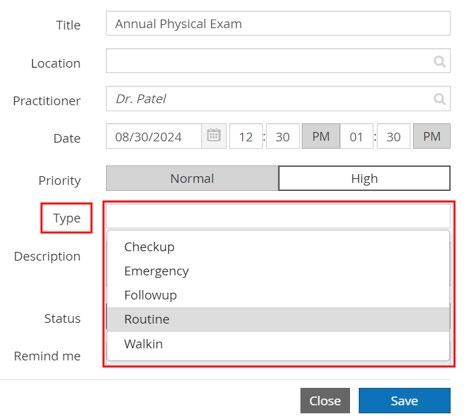Image resolution: width=468 pixels, height=417 pixels.
Task: Click the Location input field
Action: [x=278, y=61]
